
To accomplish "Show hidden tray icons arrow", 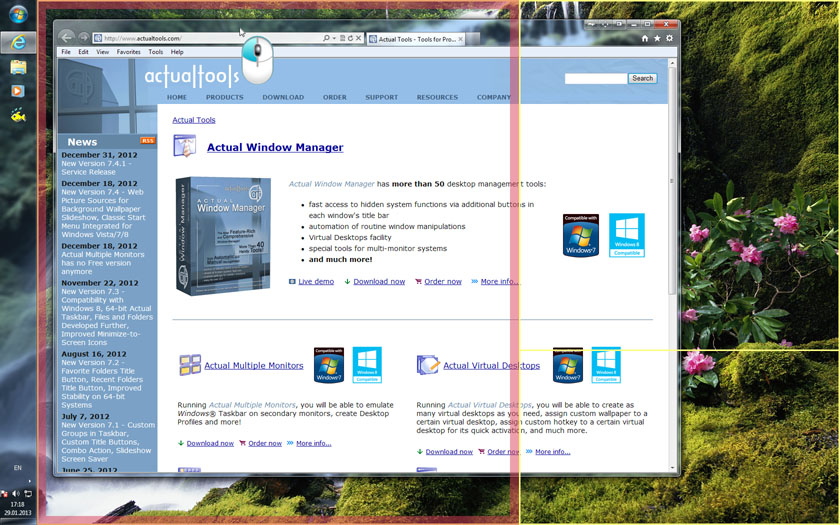I will pyautogui.click(x=29, y=481).
